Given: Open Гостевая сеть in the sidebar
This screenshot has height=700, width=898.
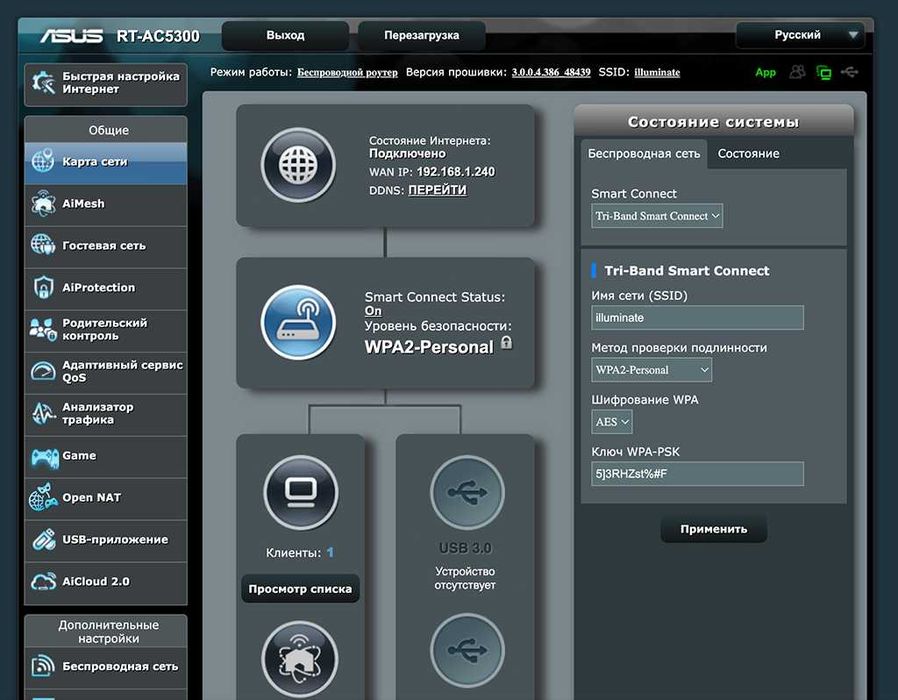Looking at the screenshot, I should click(106, 246).
